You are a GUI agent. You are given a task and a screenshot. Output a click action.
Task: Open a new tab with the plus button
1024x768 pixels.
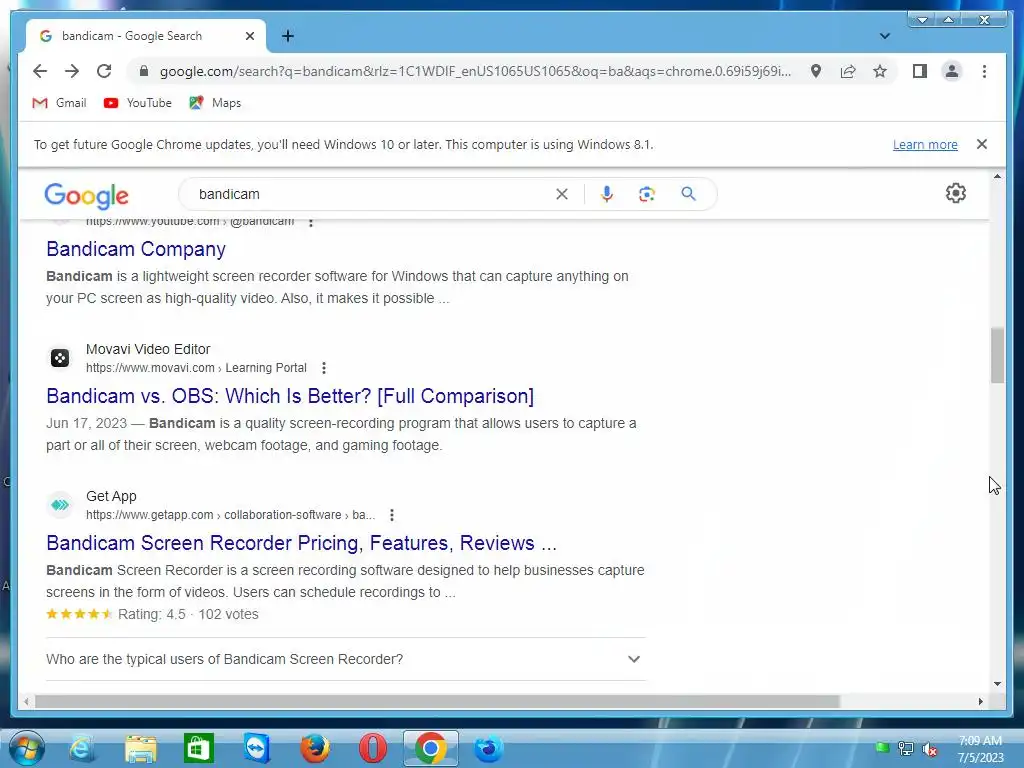(288, 36)
